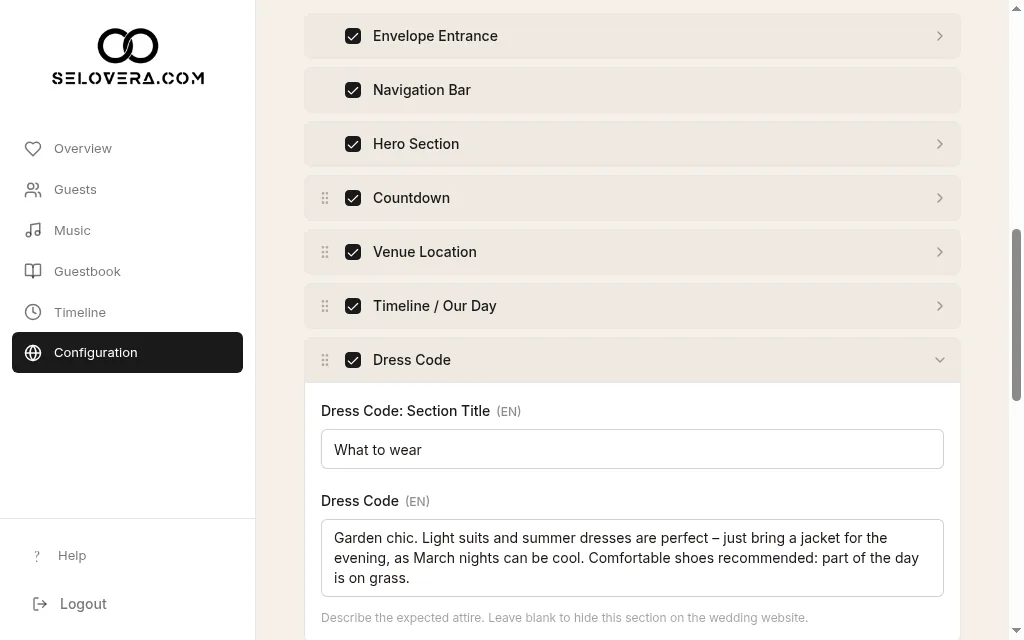Image resolution: width=1024 pixels, height=640 pixels.
Task: Open the Timeline page in sidebar
Action: tap(127, 312)
